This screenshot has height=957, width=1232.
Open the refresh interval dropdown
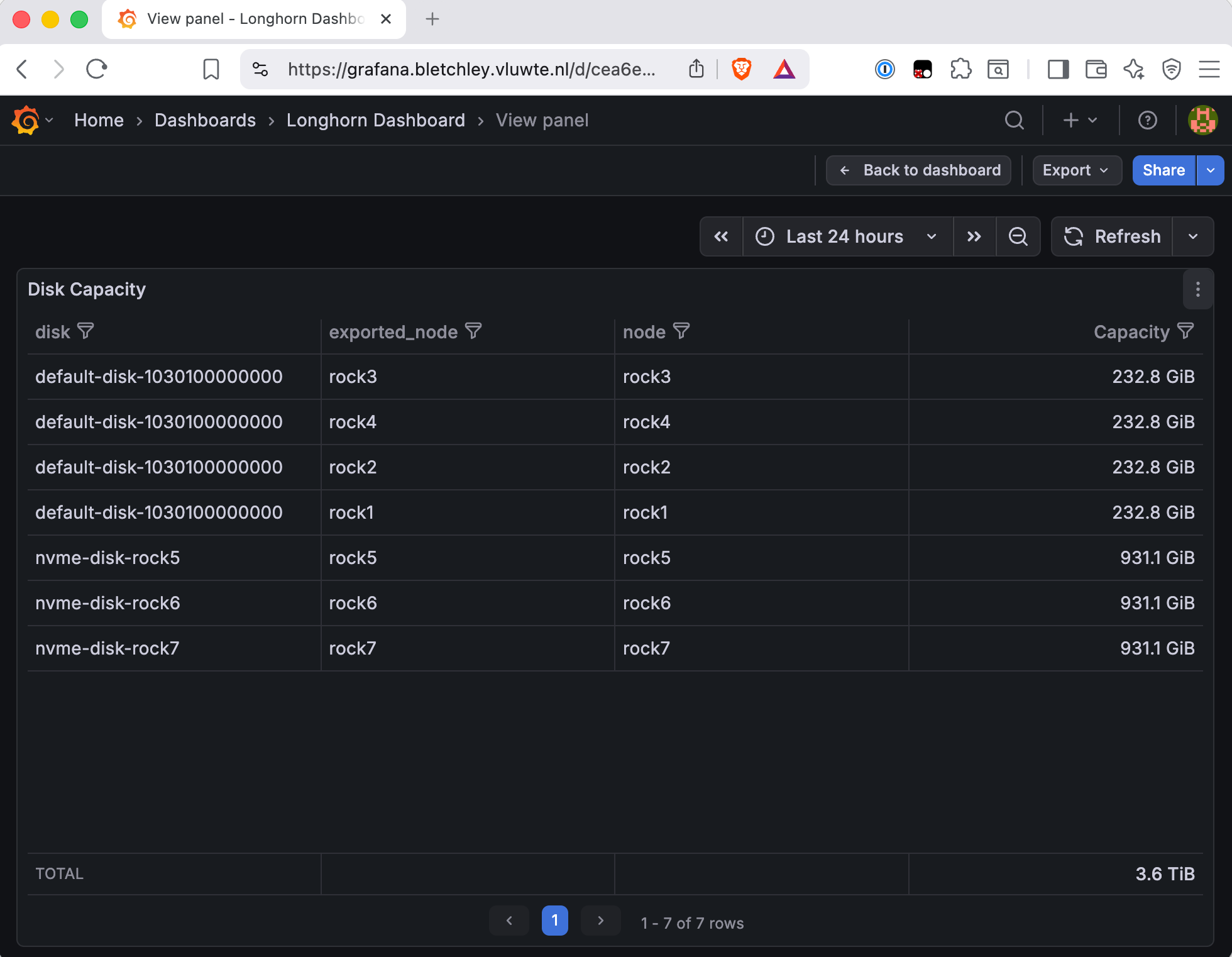pos(1192,236)
